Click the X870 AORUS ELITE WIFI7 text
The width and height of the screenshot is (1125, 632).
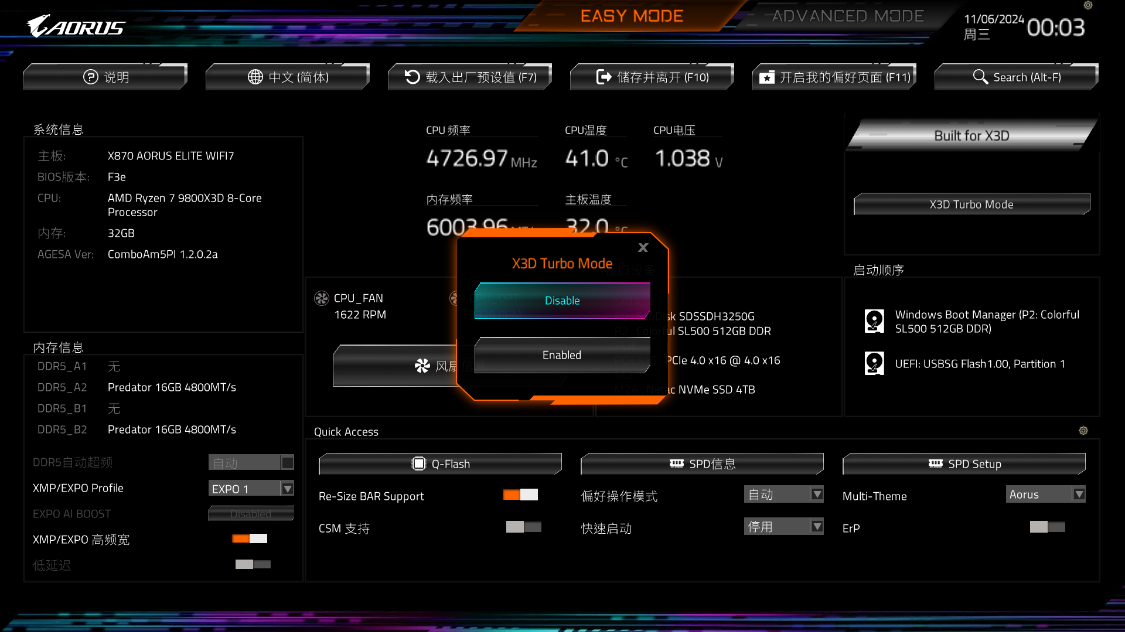171,156
